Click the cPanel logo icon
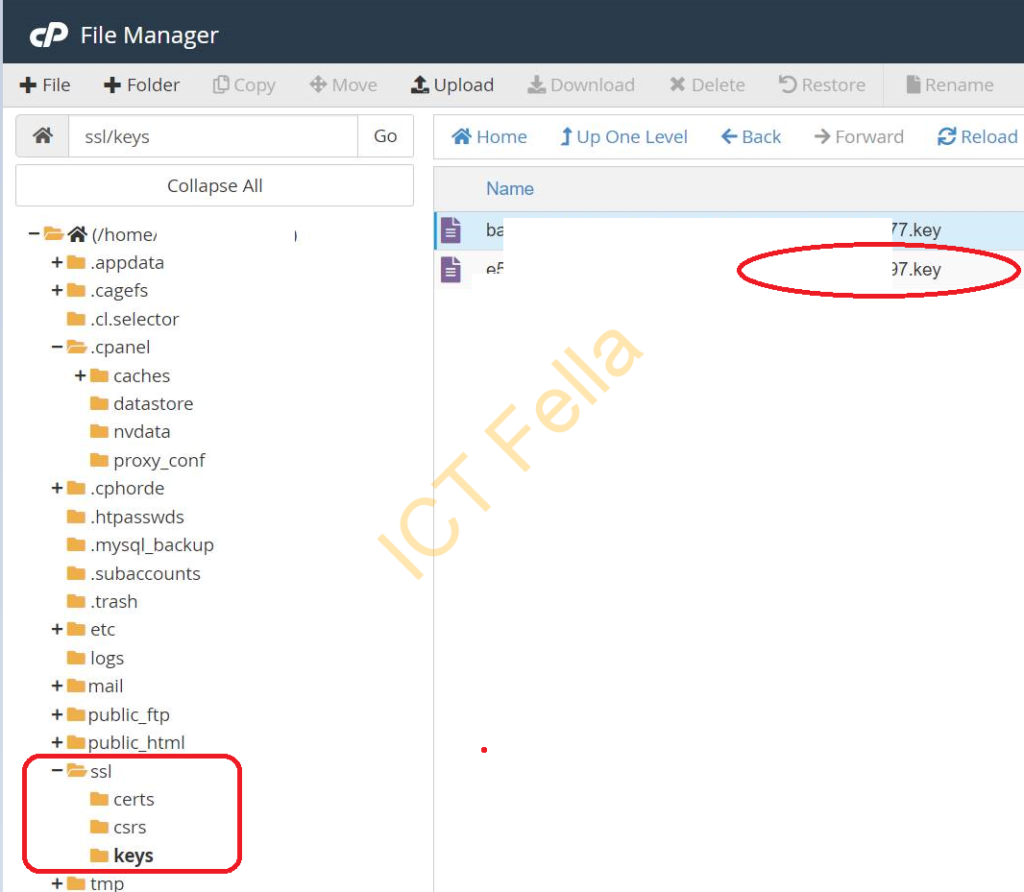 pyautogui.click(x=47, y=36)
